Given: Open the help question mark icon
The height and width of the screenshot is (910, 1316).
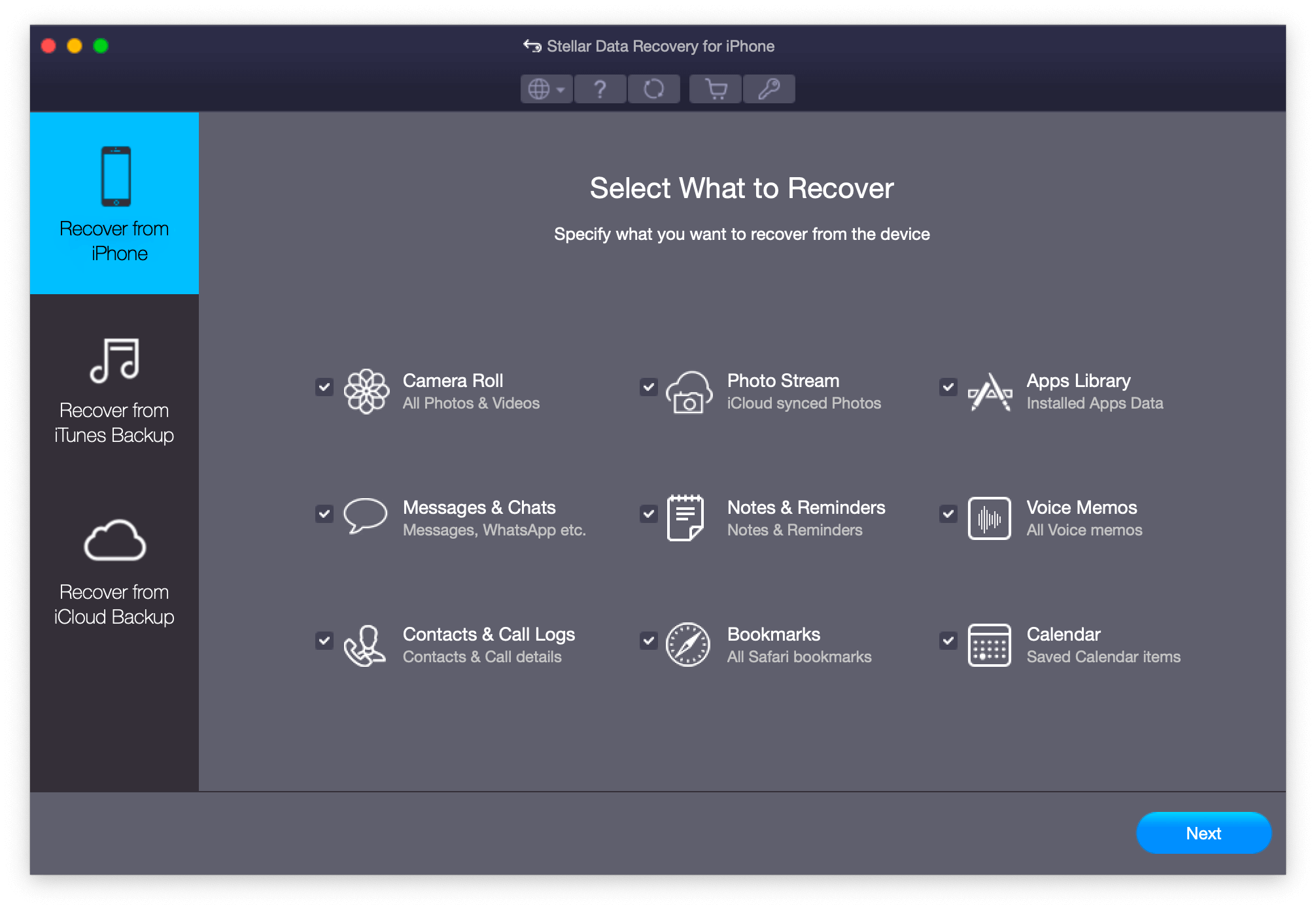Looking at the screenshot, I should tap(600, 89).
